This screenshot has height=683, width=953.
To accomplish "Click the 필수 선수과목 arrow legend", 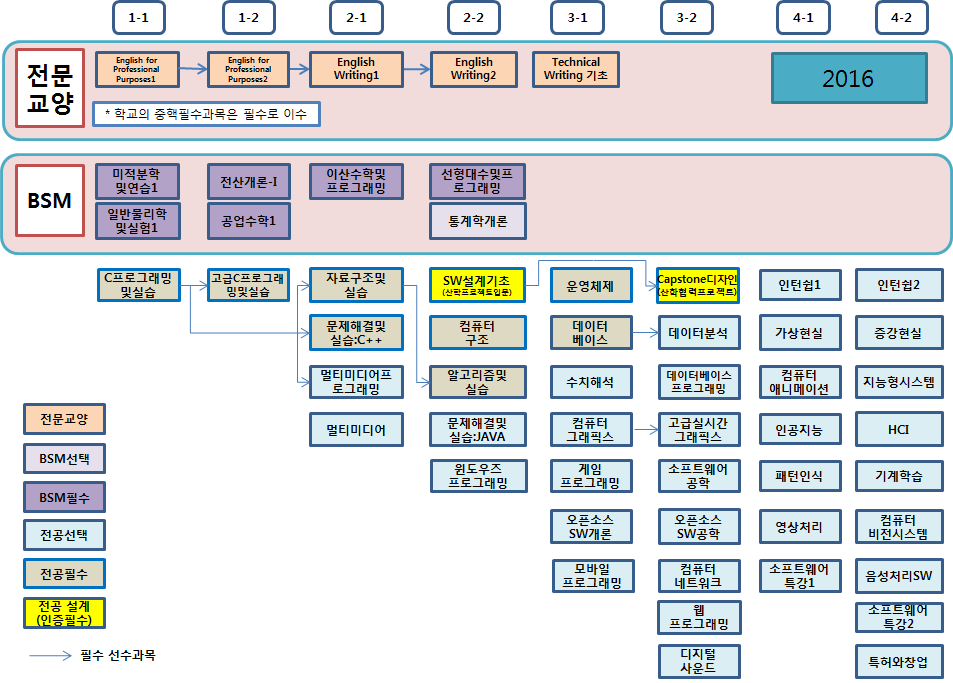I will click(x=93, y=656).
